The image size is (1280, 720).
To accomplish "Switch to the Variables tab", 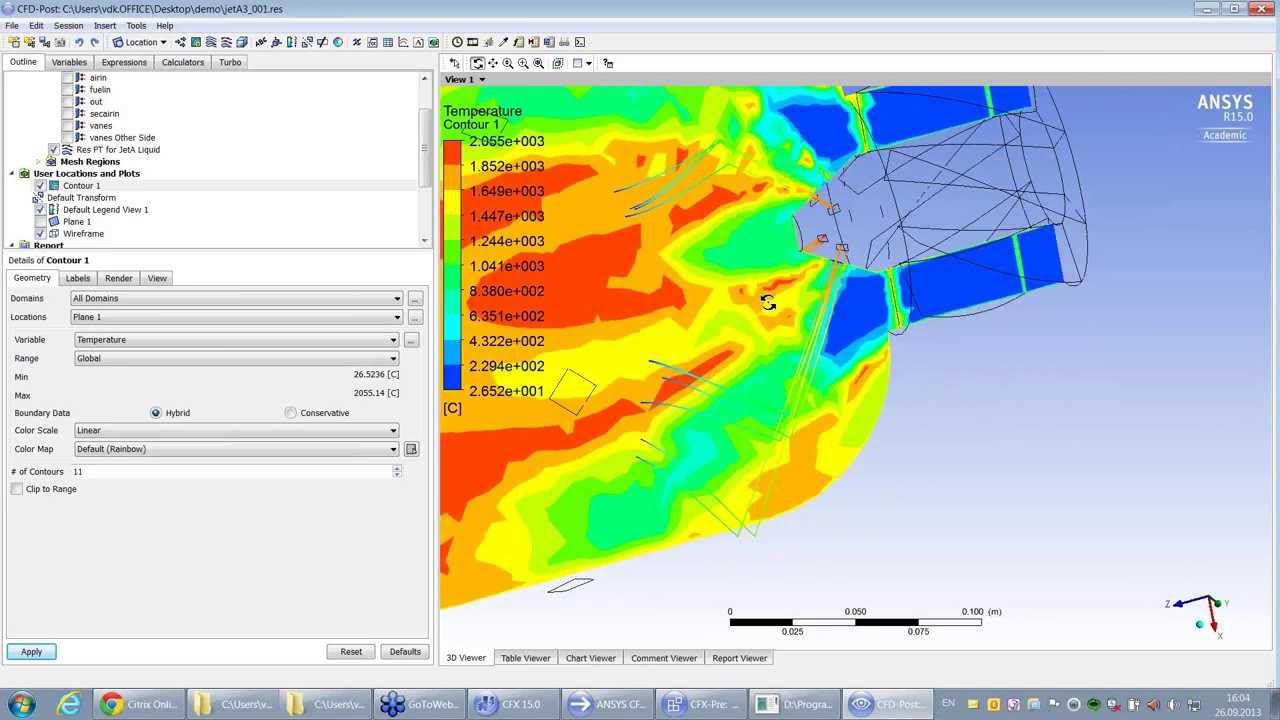I will pos(69,62).
